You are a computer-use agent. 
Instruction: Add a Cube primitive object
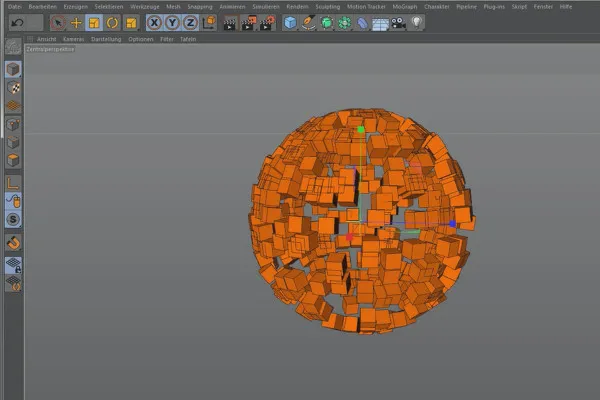[x=290, y=23]
